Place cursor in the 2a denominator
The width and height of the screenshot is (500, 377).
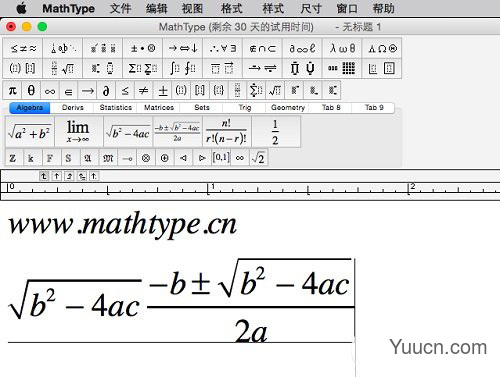(251, 331)
